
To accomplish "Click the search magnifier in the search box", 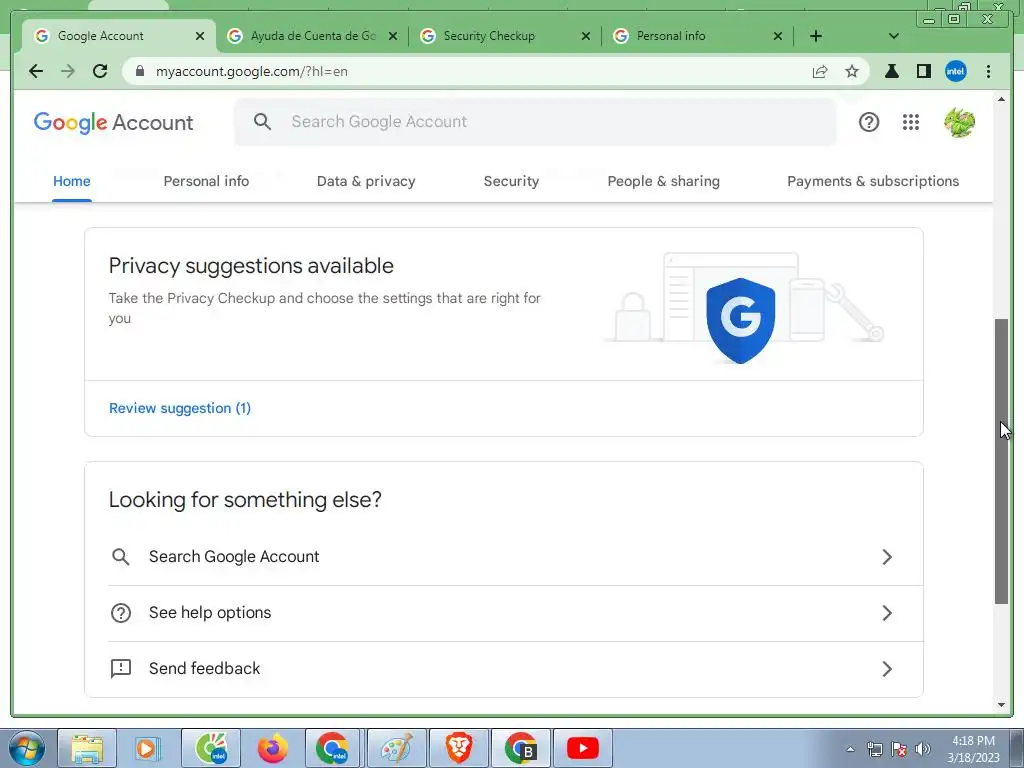I will point(263,121).
